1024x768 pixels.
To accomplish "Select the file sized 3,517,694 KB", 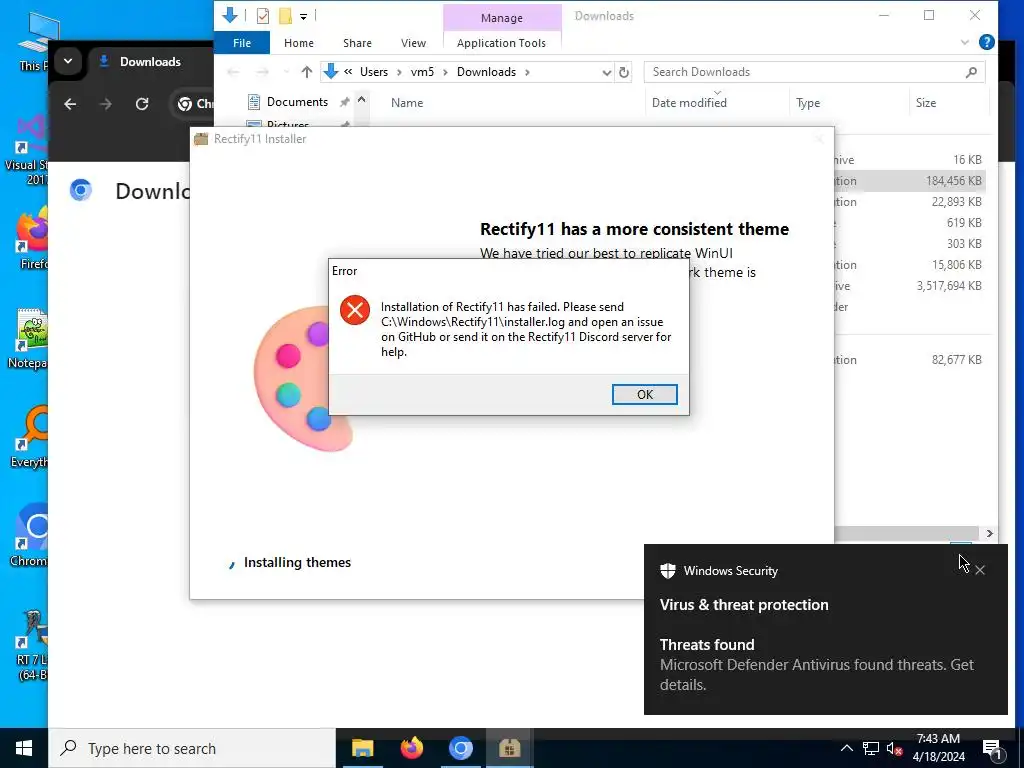I will click(x=910, y=285).
